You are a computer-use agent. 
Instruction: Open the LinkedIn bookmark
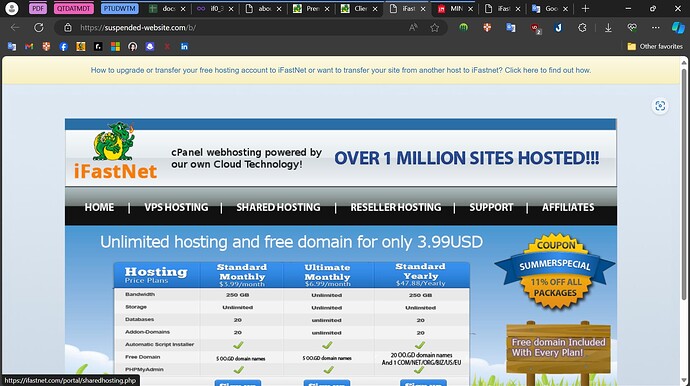coord(184,46)
